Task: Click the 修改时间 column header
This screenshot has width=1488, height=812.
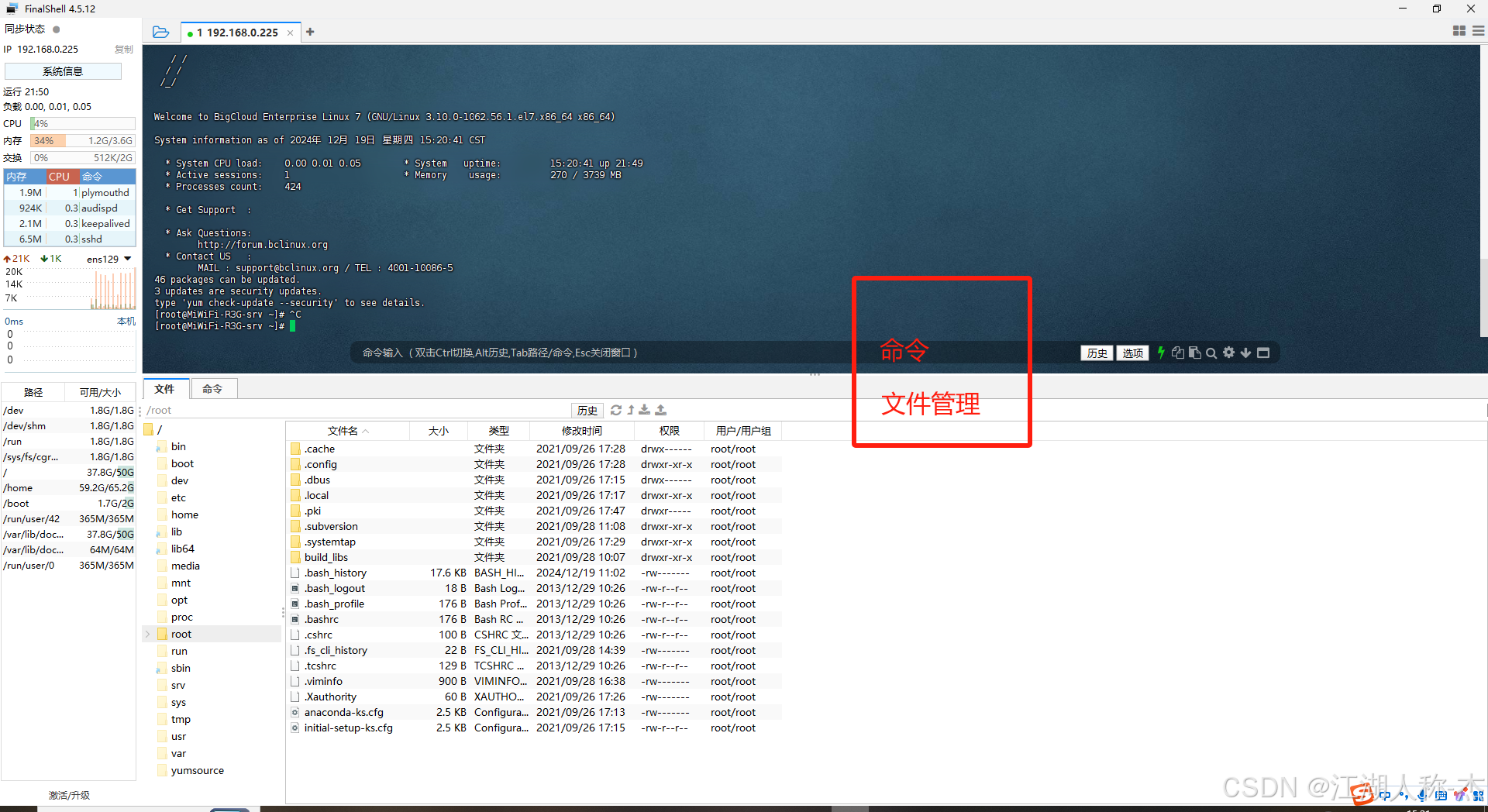Action: point(581,431)
